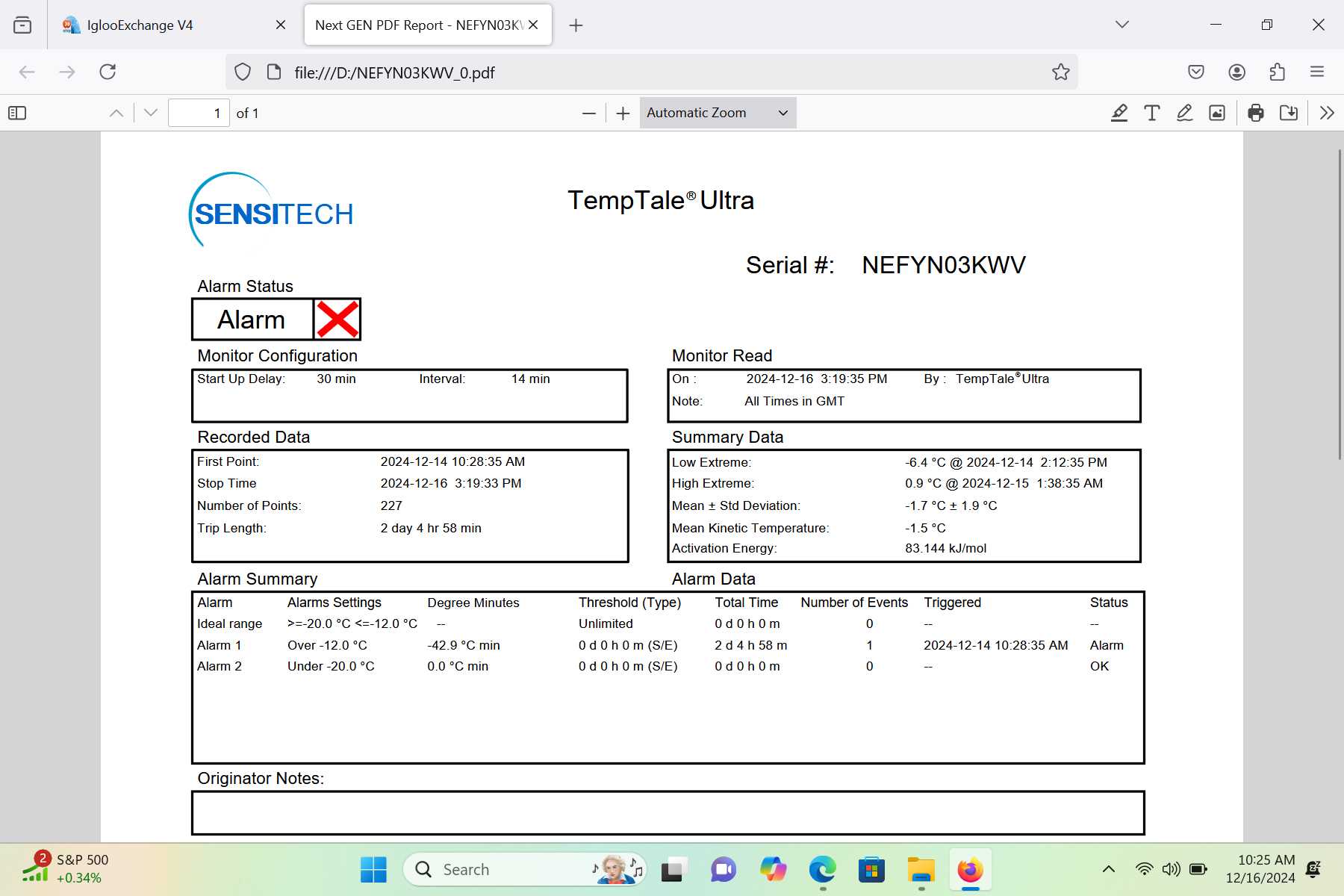Open tracking protection shield info
This screenshot has width=1344, height=896.
[243, 72]
